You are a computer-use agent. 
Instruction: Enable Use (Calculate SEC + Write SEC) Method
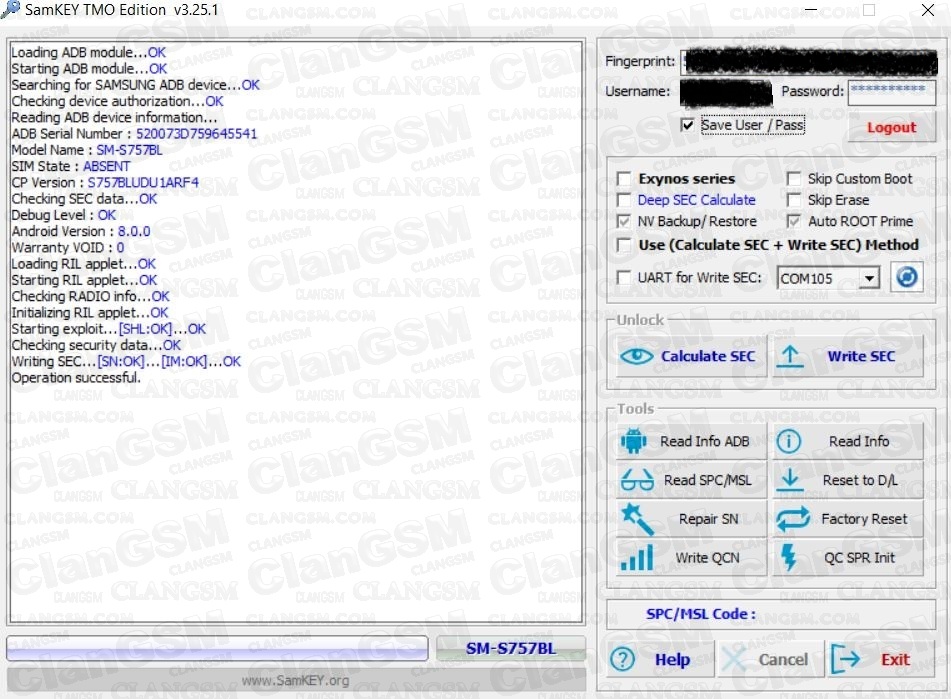pyautogui.click(x=623, y=245)
